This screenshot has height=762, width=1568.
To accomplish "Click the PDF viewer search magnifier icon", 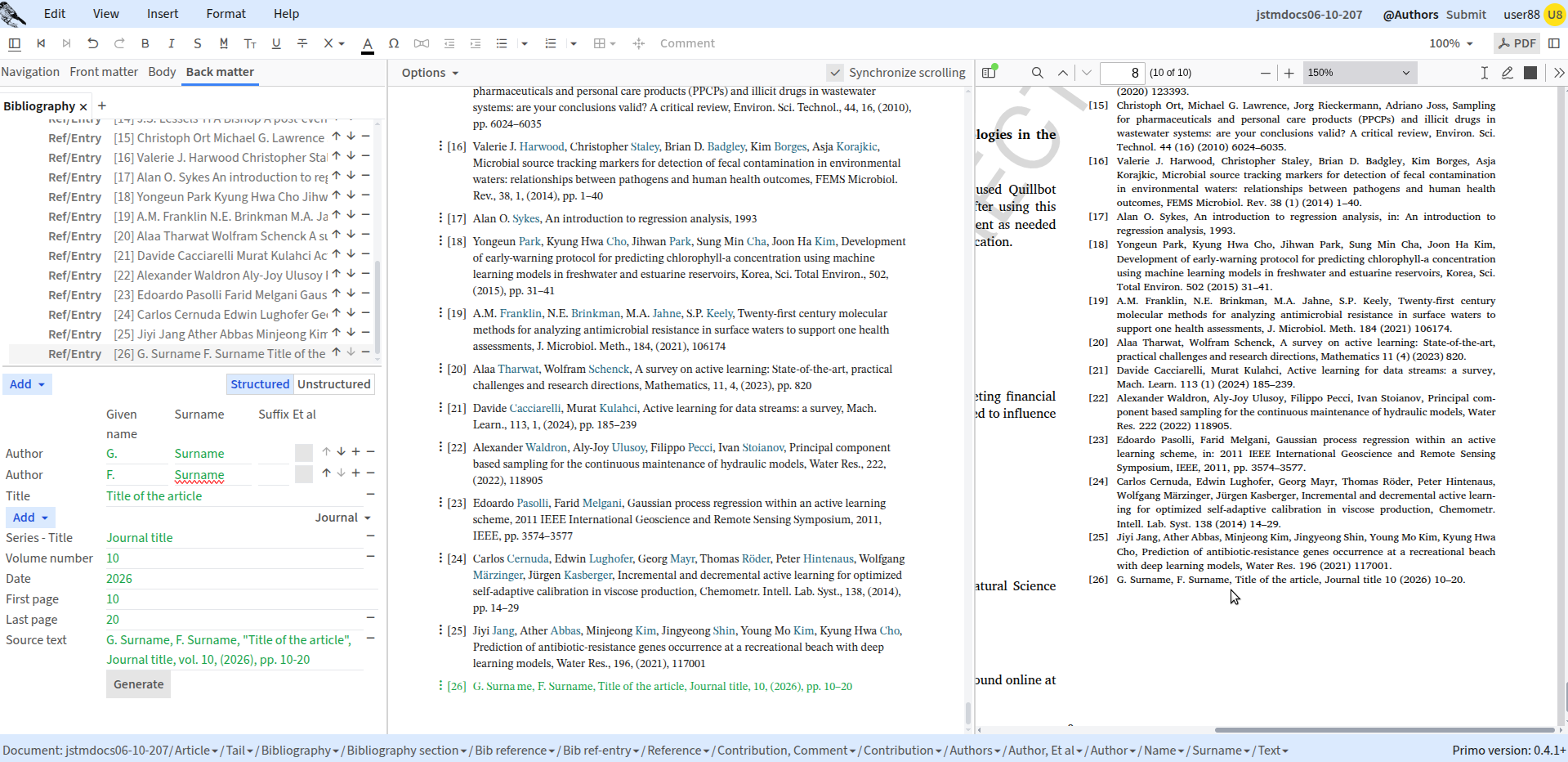I will point(1038,73).
